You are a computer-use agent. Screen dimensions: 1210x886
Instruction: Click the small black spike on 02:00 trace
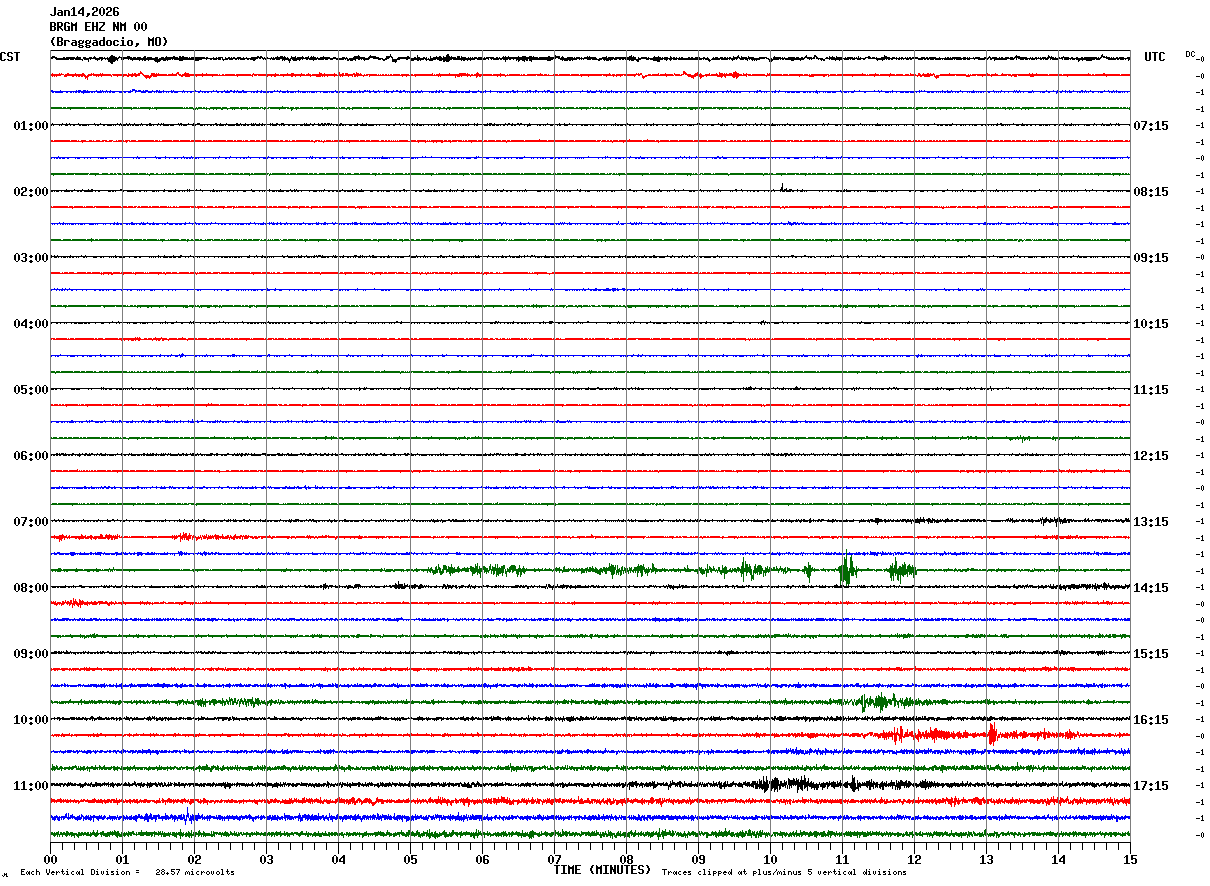tap(782, 187)
